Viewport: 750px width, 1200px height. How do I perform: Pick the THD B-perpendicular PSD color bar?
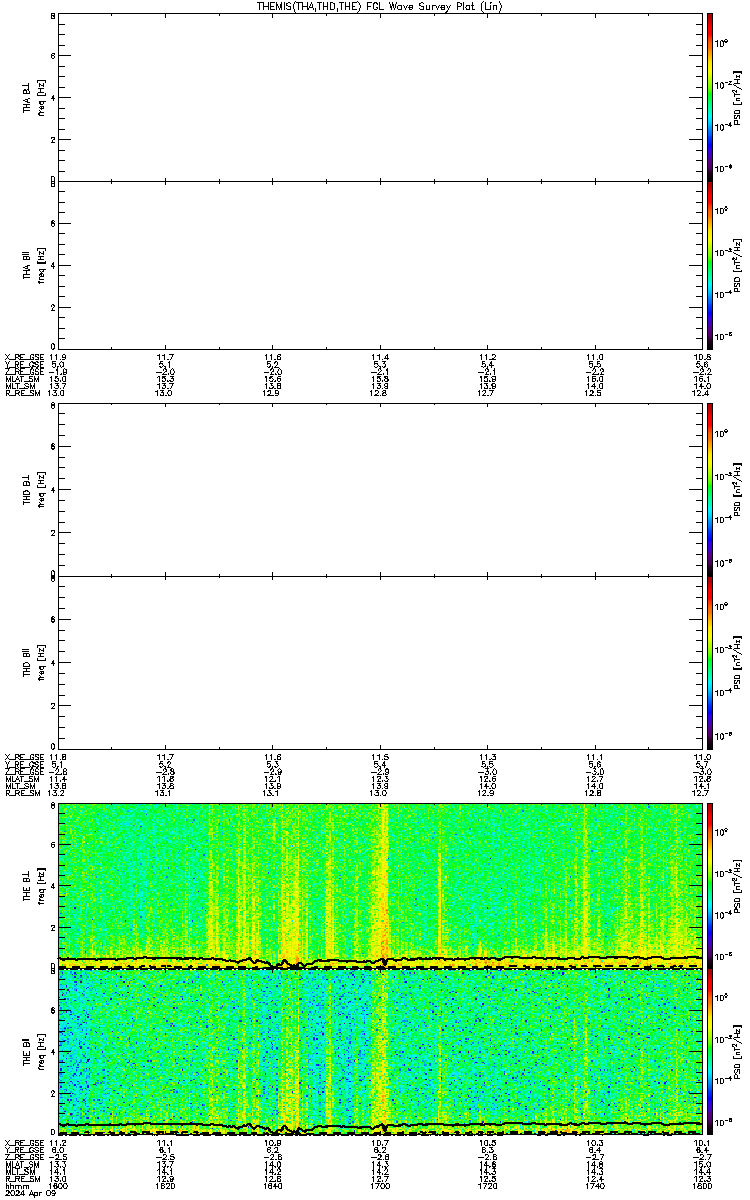pyautogui.click(x=709, y=490)
